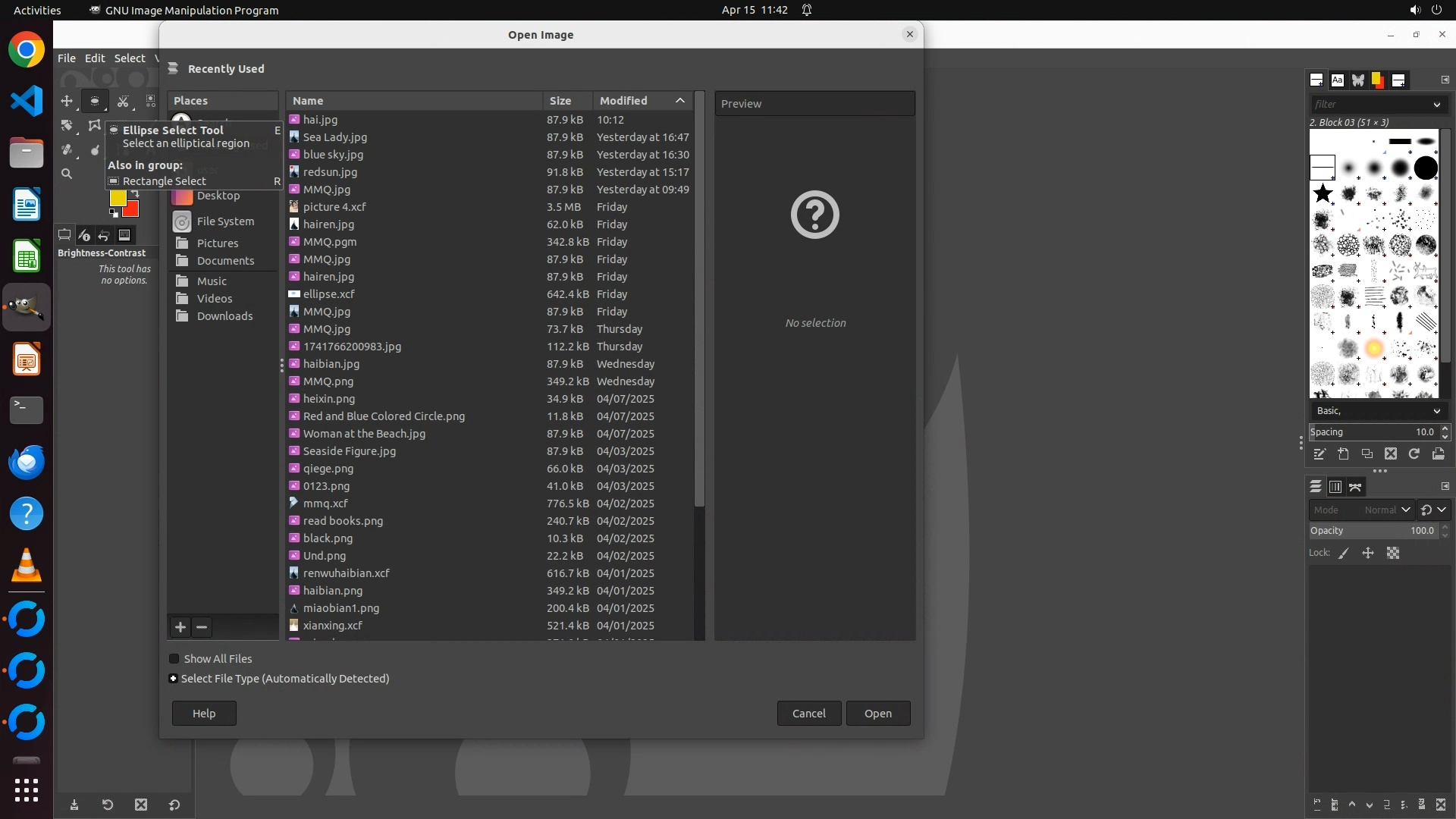The image size is (1456, 819).
Task: Click the yellow foreground color swatch
Action: coord(118,198)
